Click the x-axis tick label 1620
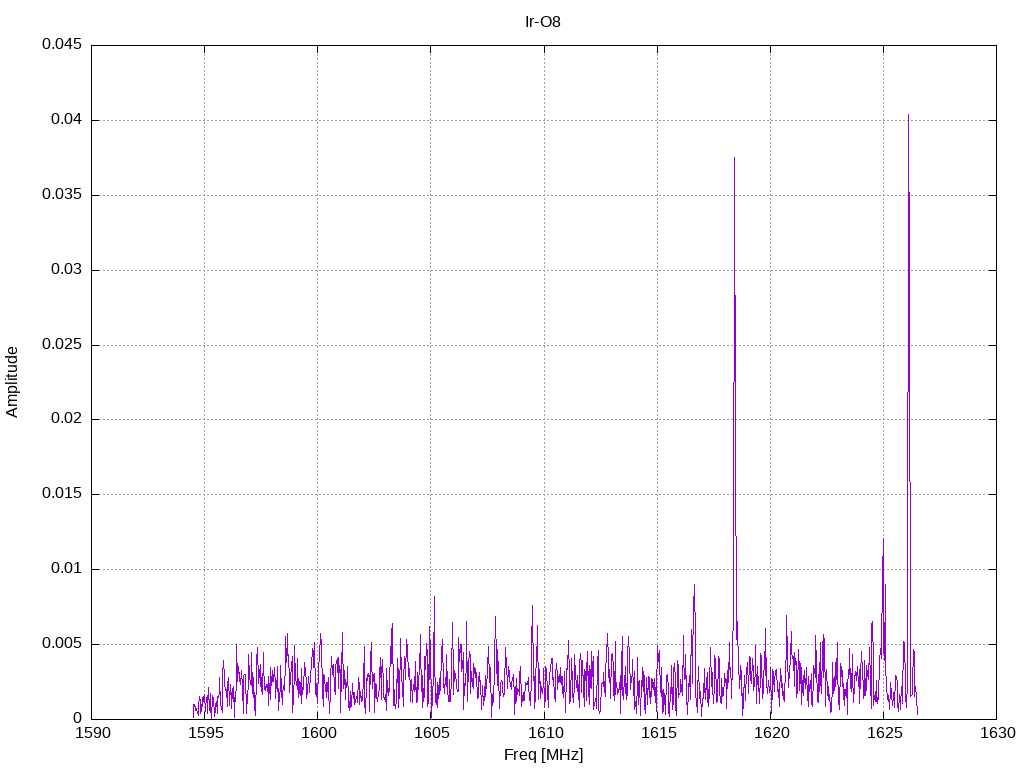 point(771,733)
